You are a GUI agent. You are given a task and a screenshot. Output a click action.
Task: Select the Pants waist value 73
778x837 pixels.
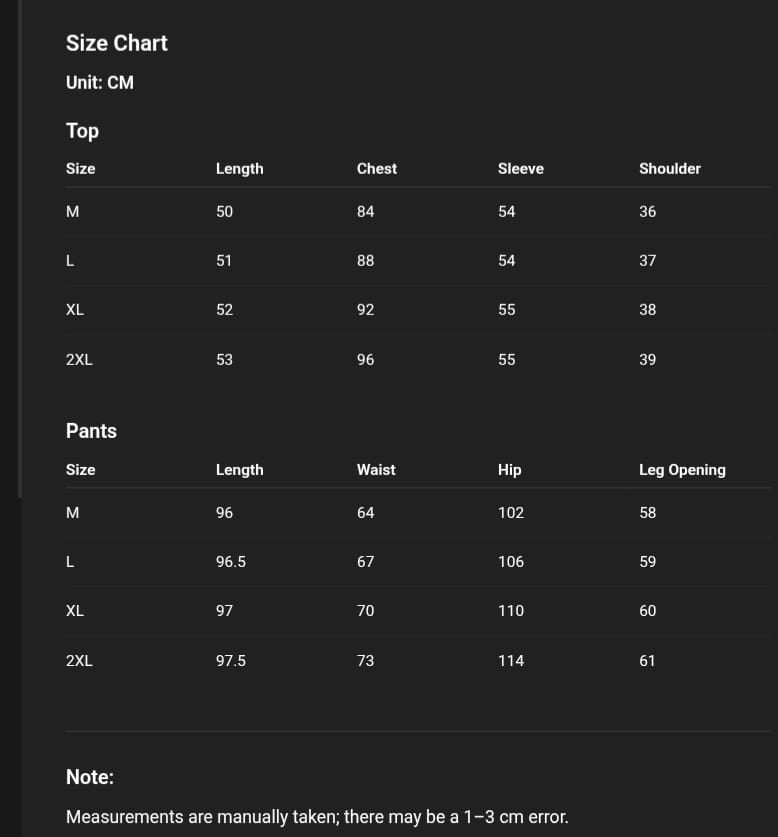point(366,661)
